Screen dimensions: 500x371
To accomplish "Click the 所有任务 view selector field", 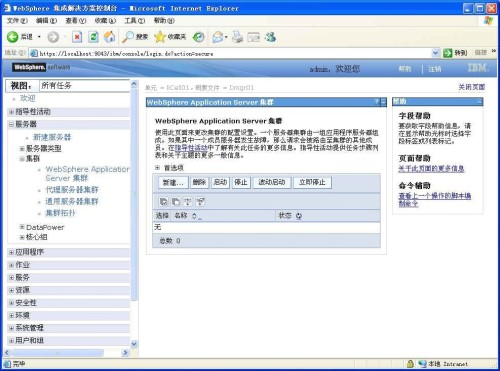I will (x=85, y=86).
